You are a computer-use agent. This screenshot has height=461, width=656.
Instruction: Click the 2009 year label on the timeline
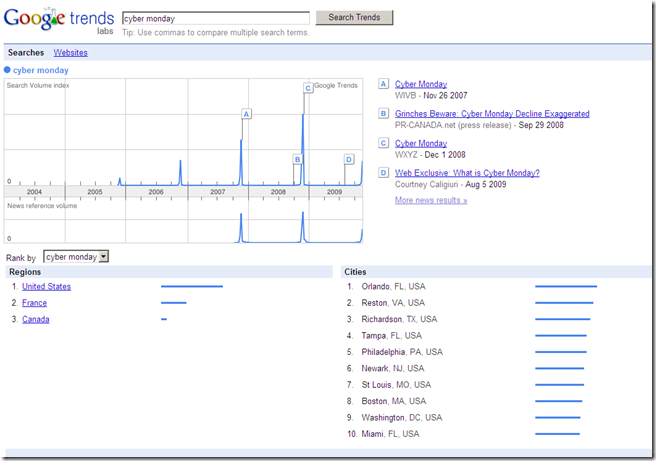click(x=334, y=192)
